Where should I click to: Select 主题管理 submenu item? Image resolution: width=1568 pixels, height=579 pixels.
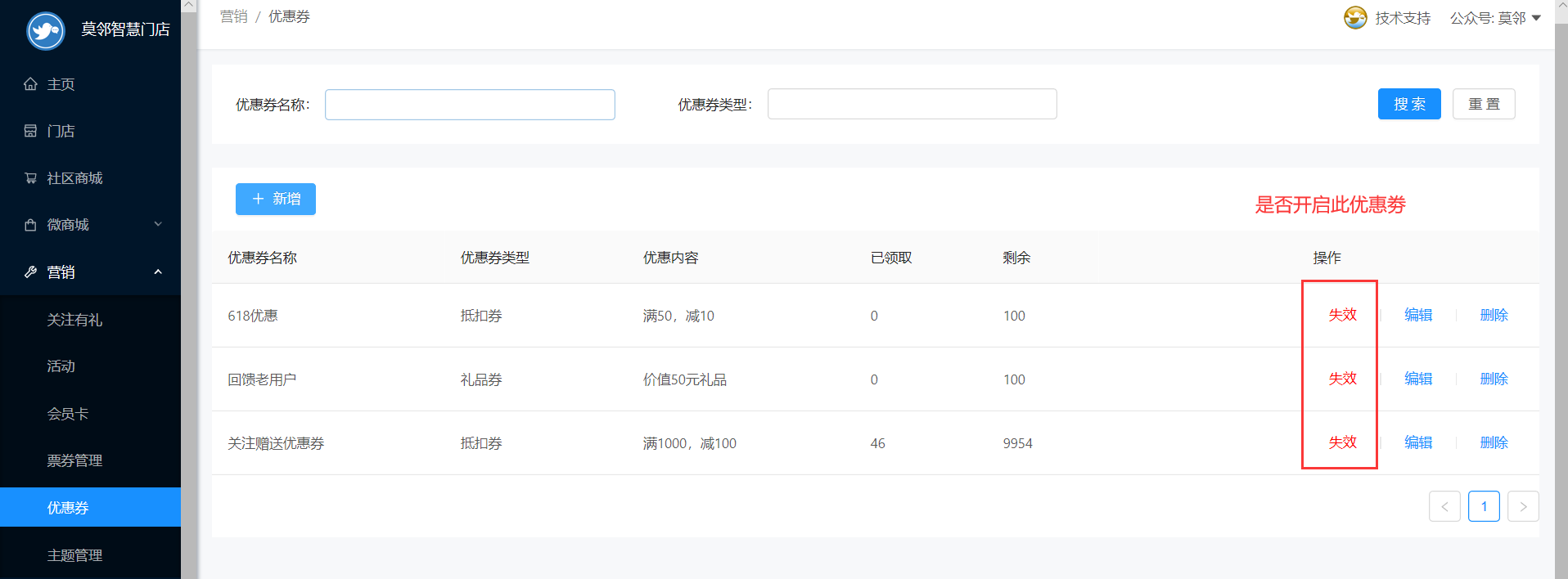90,555
